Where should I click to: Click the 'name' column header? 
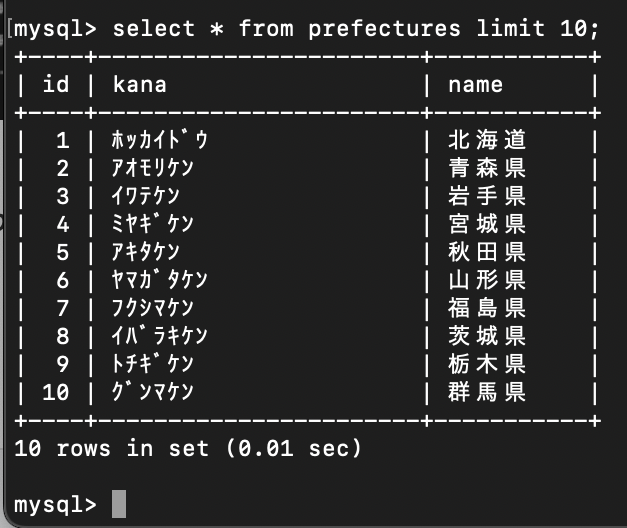[x=475, y=85]
